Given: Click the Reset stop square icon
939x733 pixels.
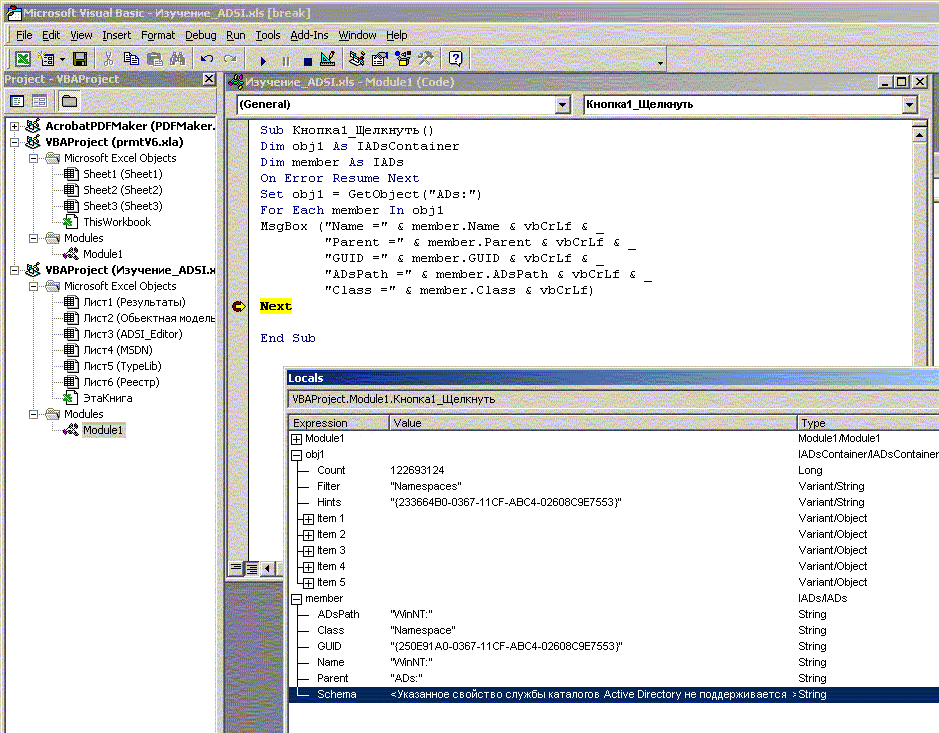Looking at the screenshot, I should 307,60.
